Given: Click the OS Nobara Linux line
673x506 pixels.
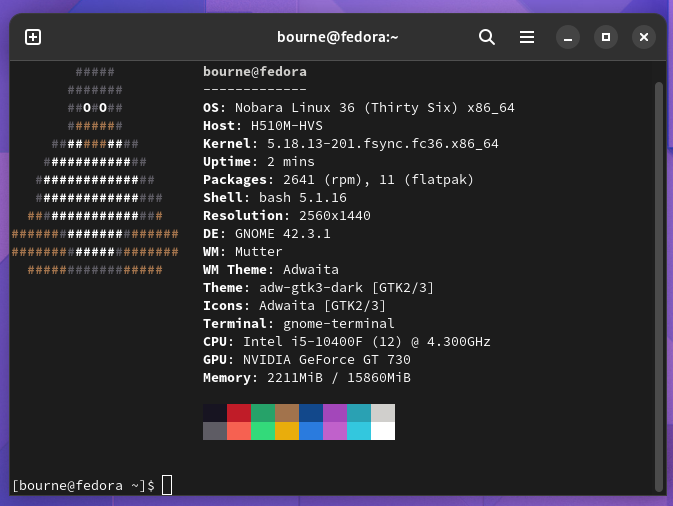Looking at the screenshot, I should (x=359, y=108).
